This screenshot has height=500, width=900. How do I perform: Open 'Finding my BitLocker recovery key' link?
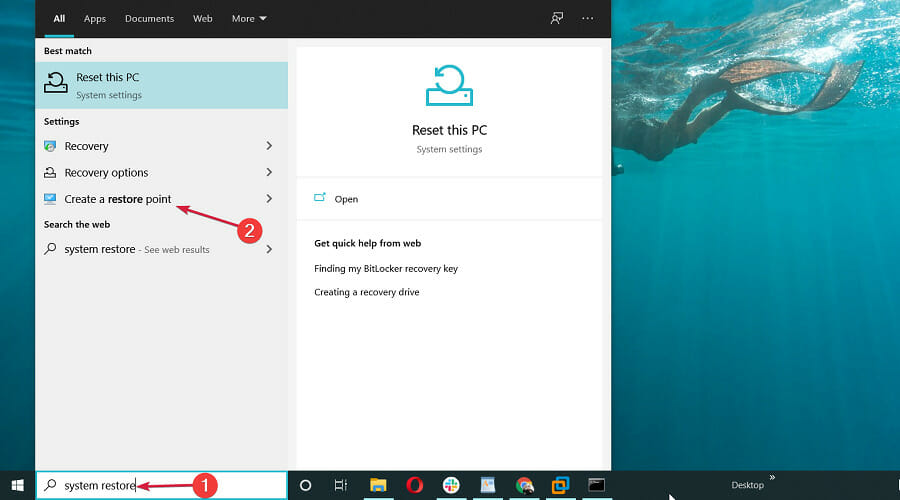[386, 269]
